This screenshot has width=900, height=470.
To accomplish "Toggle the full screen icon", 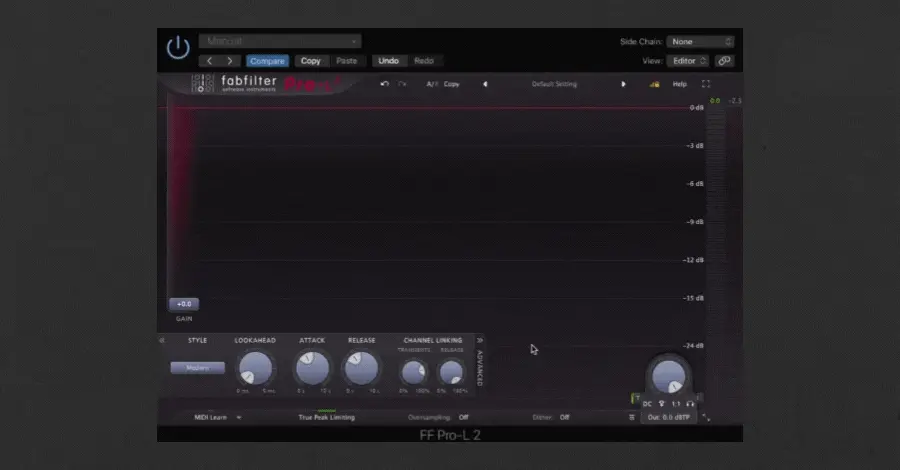I will coord(706,84).
